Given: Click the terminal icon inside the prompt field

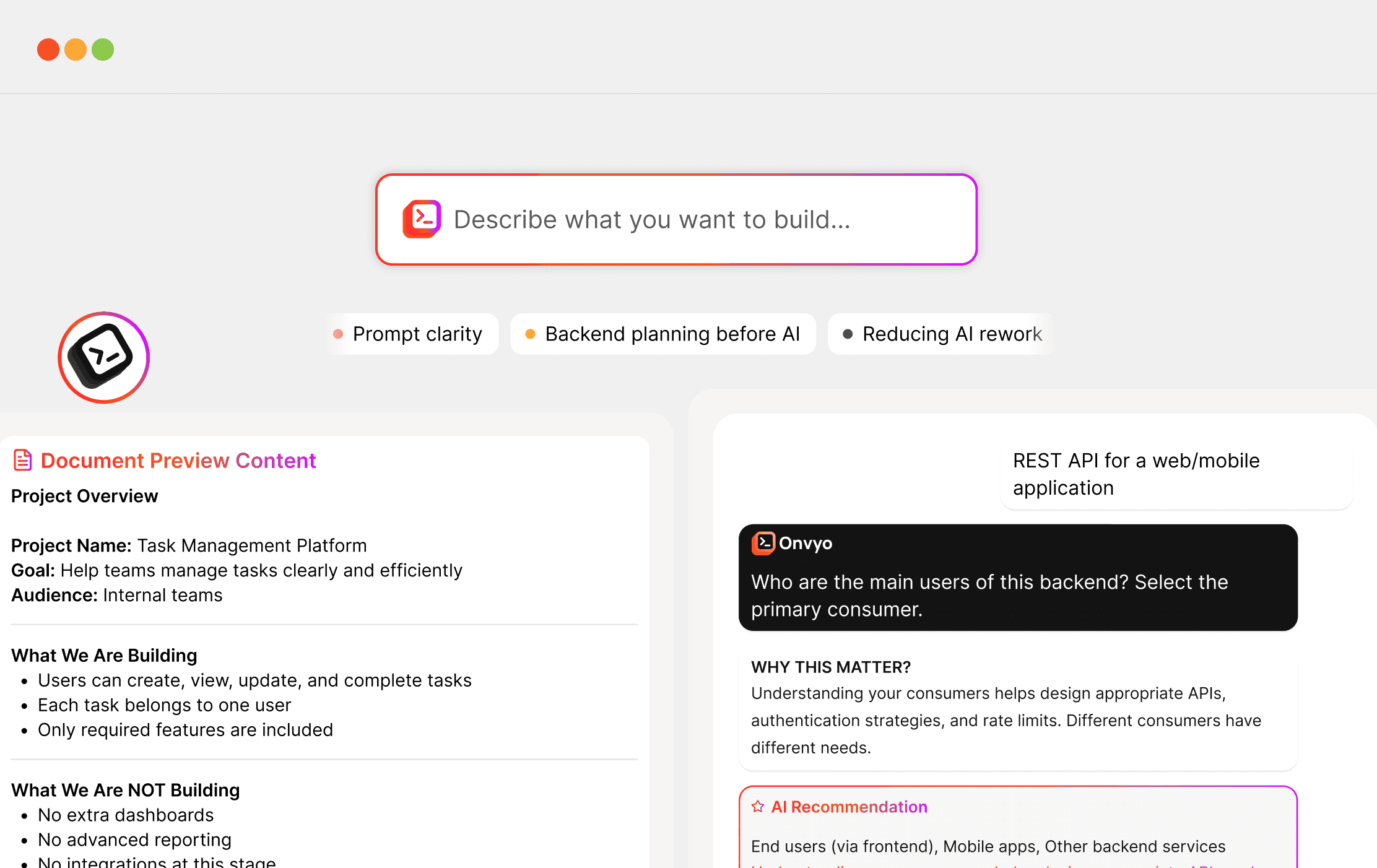Looking at the screenshot, I should (421, 219).
